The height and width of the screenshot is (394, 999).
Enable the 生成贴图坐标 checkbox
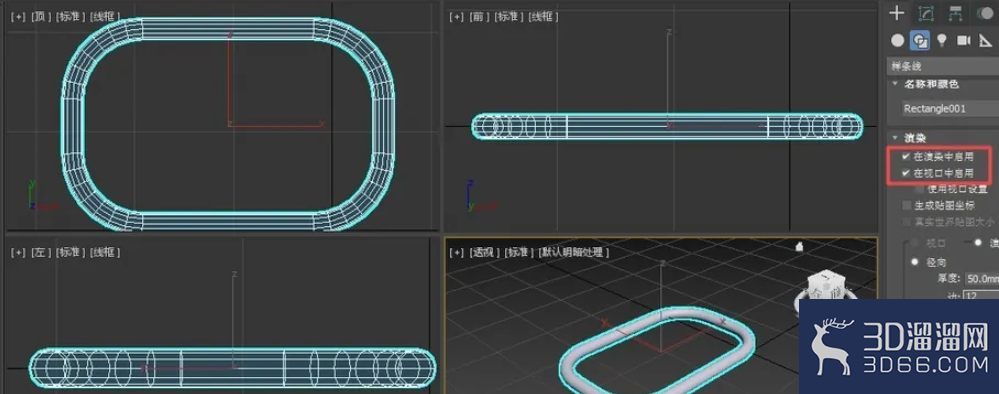click(907, 205)
